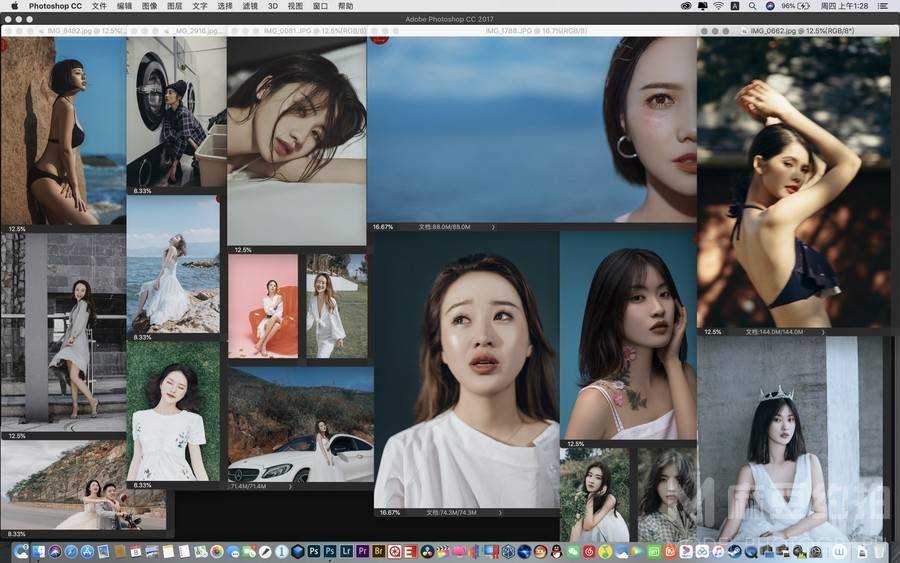This screenshot has width=900, height=563.
Task: Click the Wi-Fi status icon
Action: (x=719, y=6)
